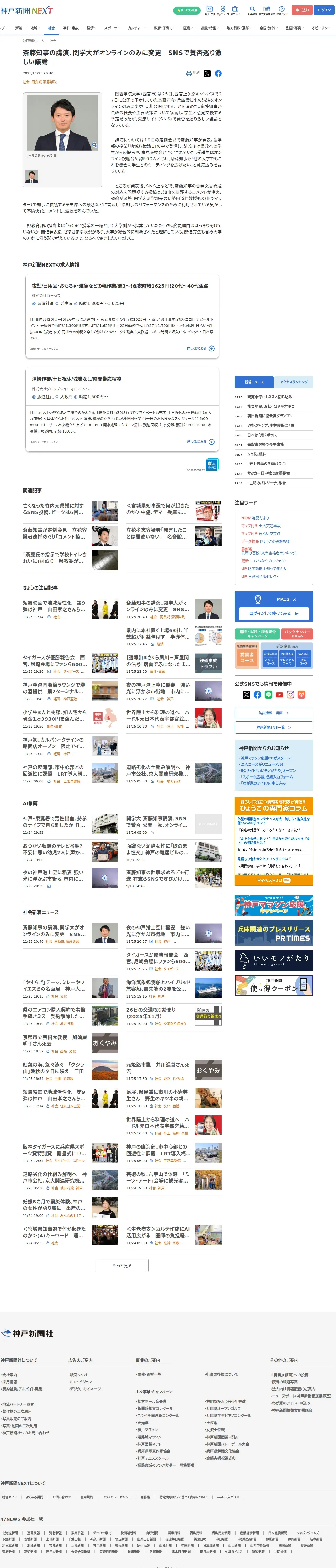Open the おでかけ header icon
Image resolution: width=336 pixels, height=1568 pixels.
click(x=235, y=10)
